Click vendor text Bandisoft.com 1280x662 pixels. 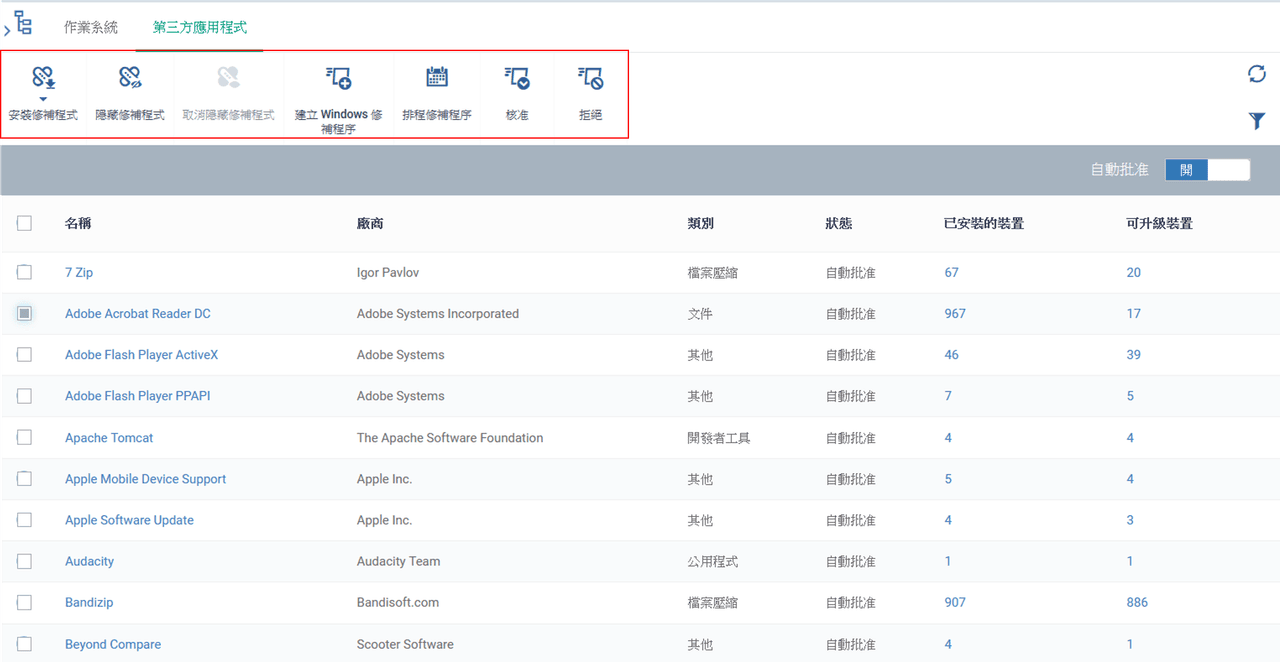pyautogui.click(x=398, y=603)
